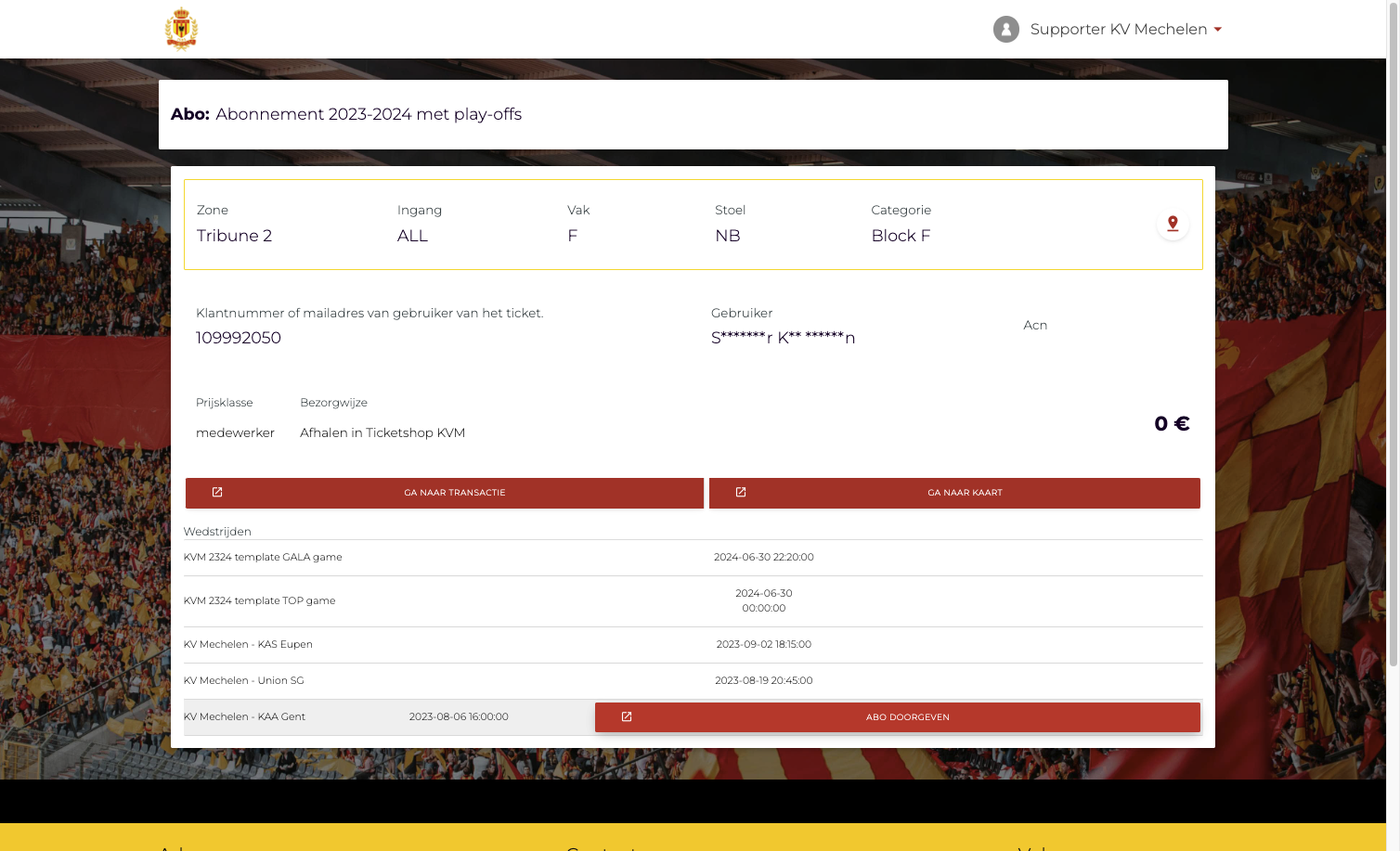Click the GA NAAR TRANSACTIE button
The height and width of the screenshot is (851, 1400).
pos(445,493)
